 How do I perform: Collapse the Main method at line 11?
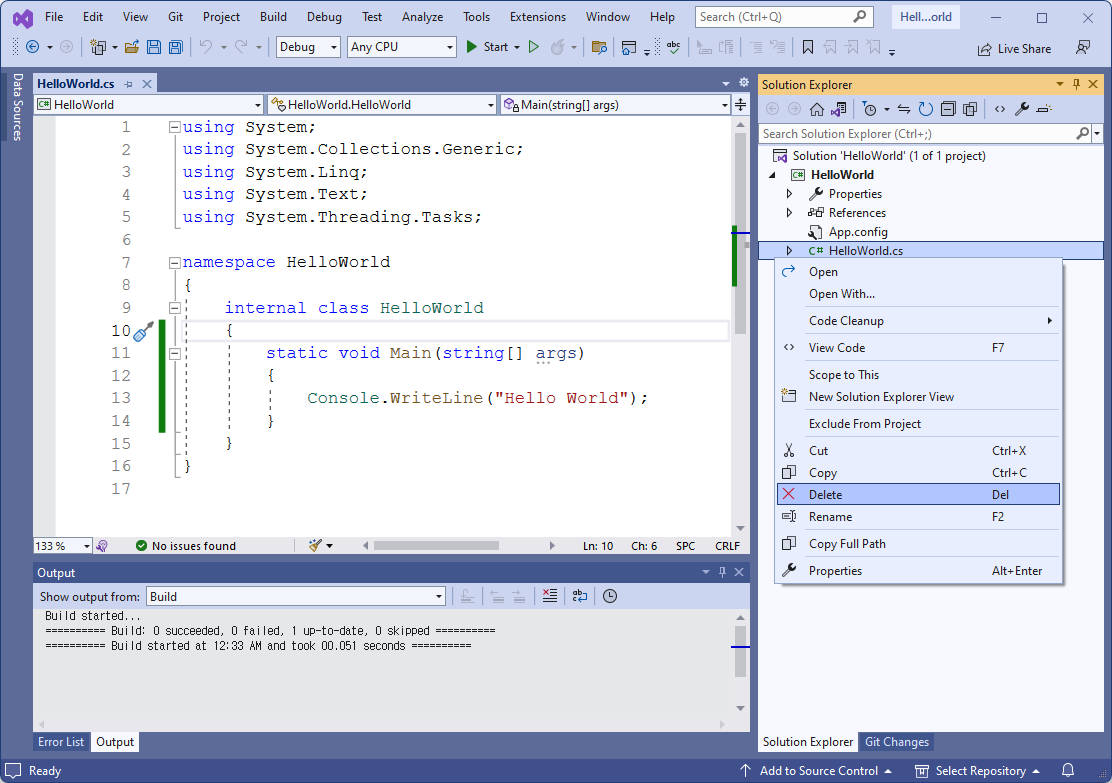[x=174, y=353]
